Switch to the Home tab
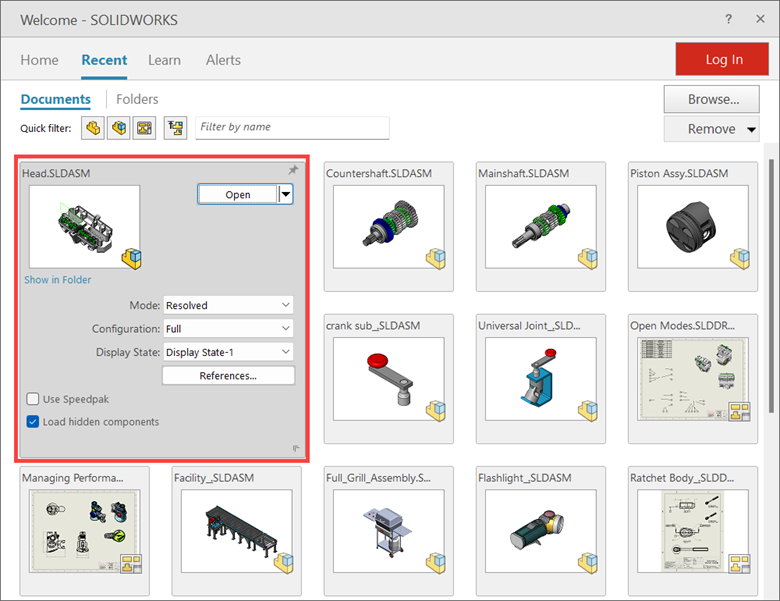Screen dimensions: 780x601 click(x=39, y=60)
